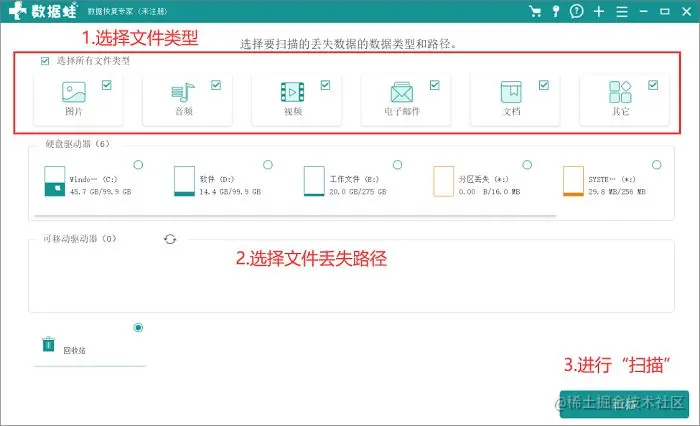
Task: Click the horizontal scrollbar under hard drives
Action: coord(295,216)
